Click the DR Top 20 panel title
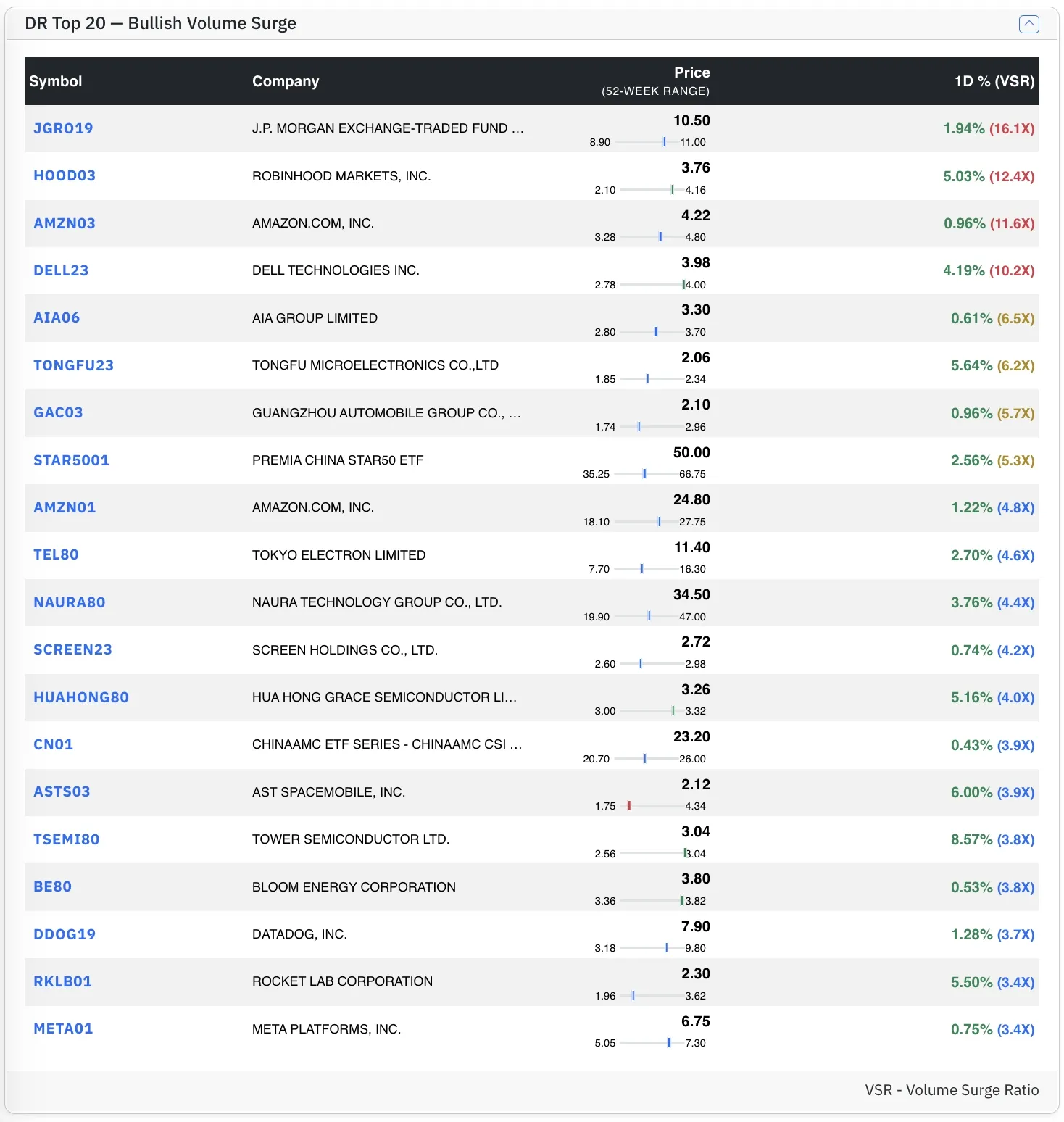 160,23
